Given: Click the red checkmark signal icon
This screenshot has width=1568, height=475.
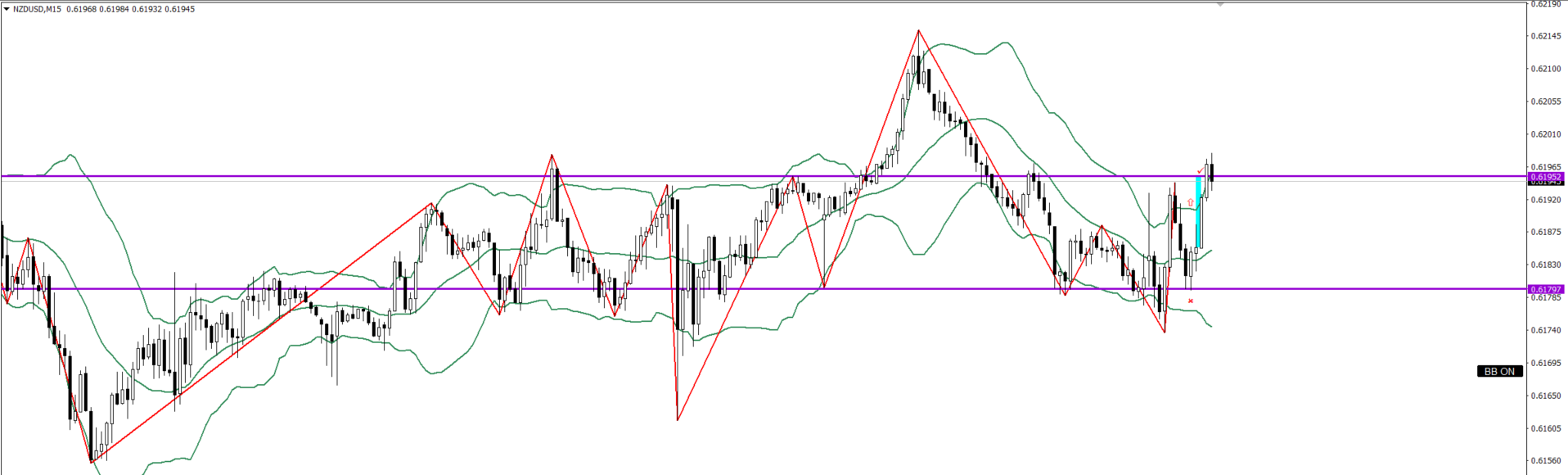Looking at the screenshot, I should coord(1200,171).
